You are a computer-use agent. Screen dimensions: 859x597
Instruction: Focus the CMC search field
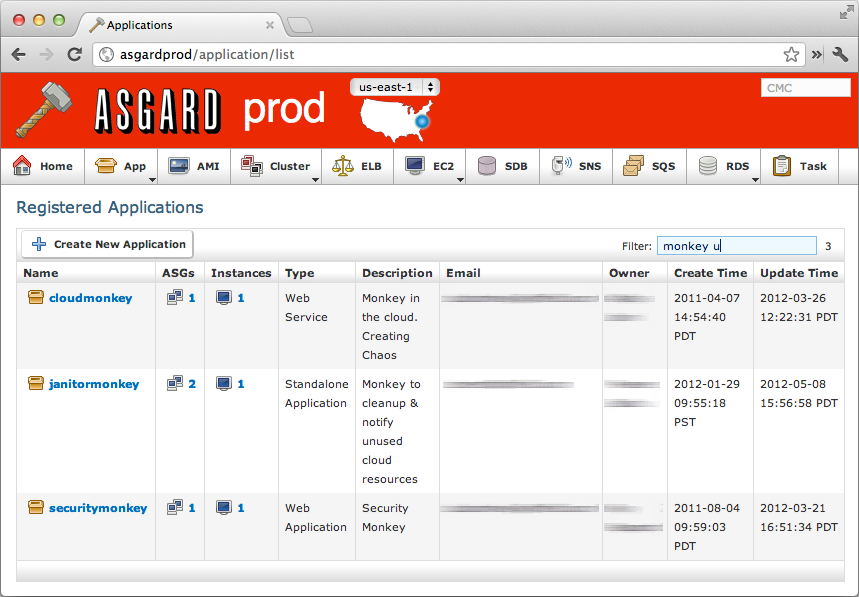[x=805, y=88]
